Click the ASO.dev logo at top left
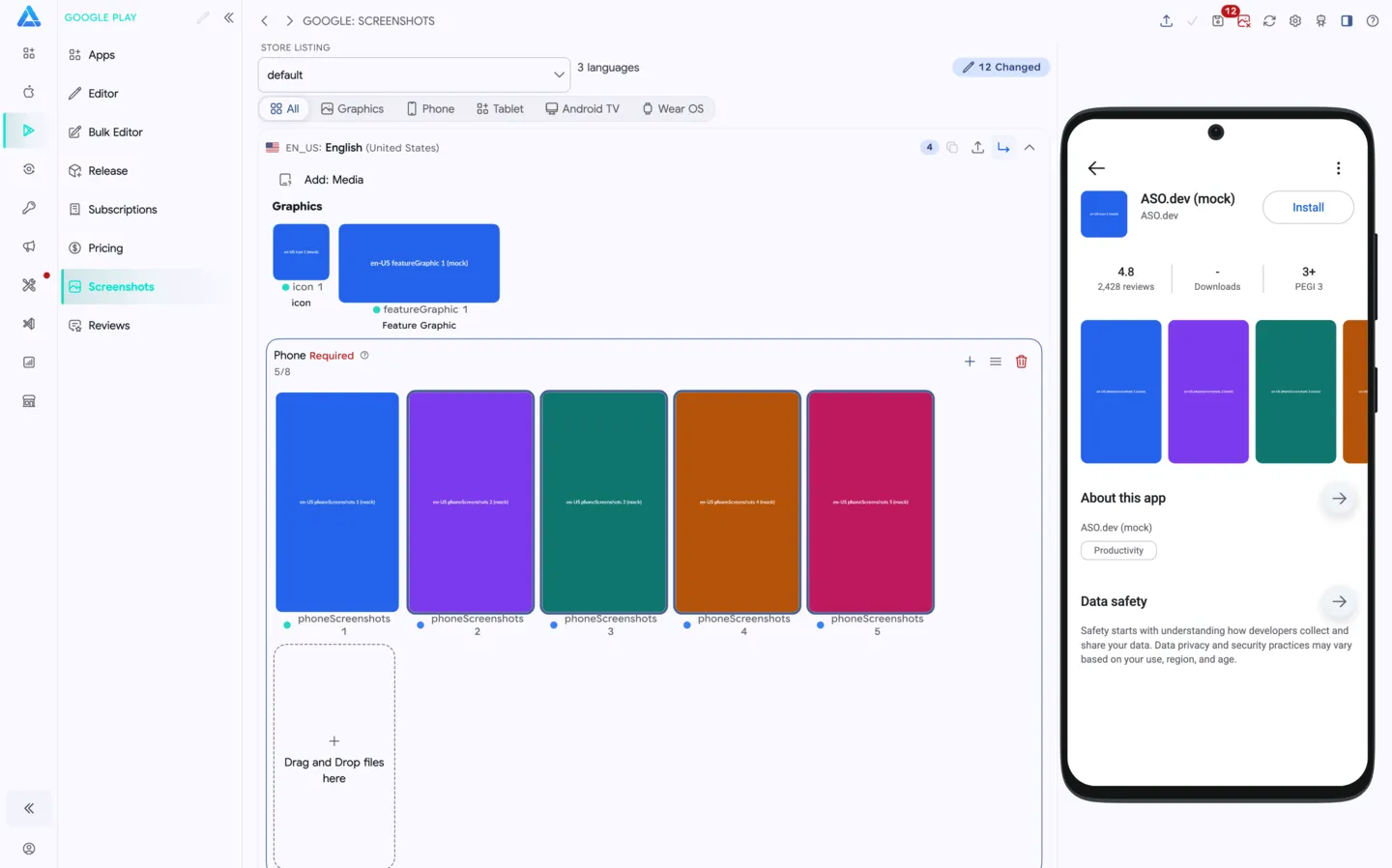Screen dimensions: 1392x868 [29, 16]
